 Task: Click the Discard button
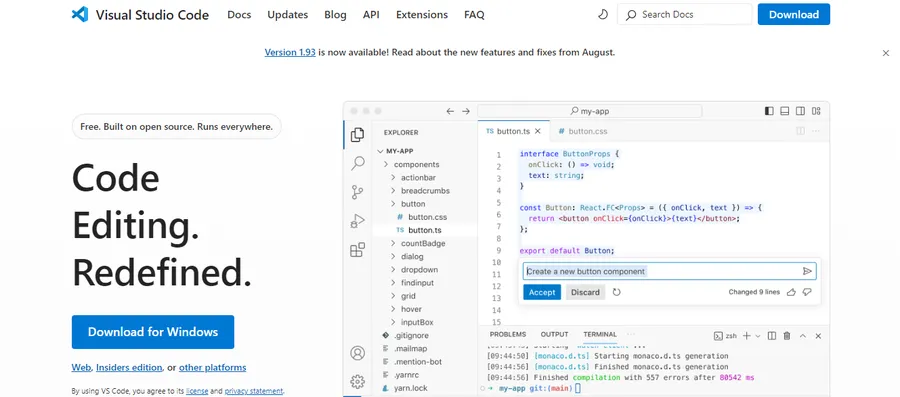(x=585, y=293)
